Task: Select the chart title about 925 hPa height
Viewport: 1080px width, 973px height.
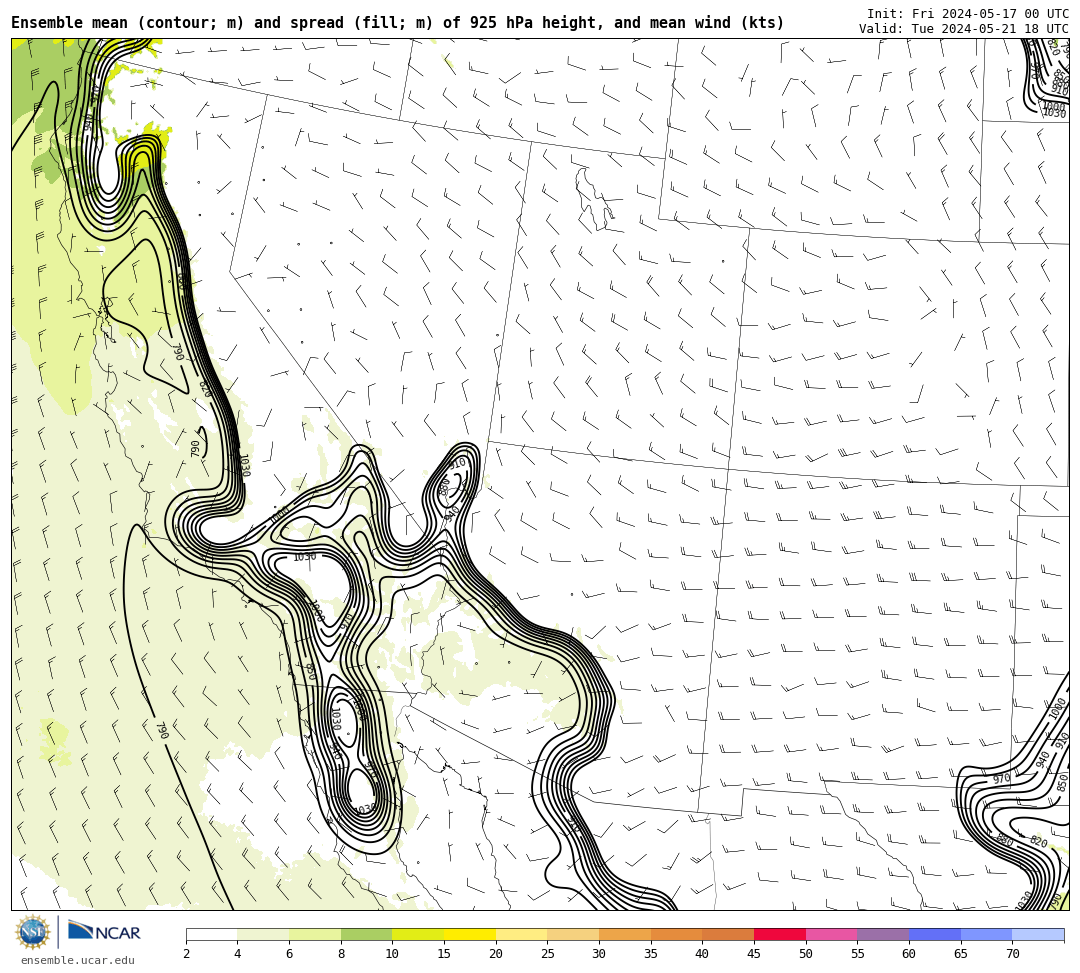Action: [397, 23]
